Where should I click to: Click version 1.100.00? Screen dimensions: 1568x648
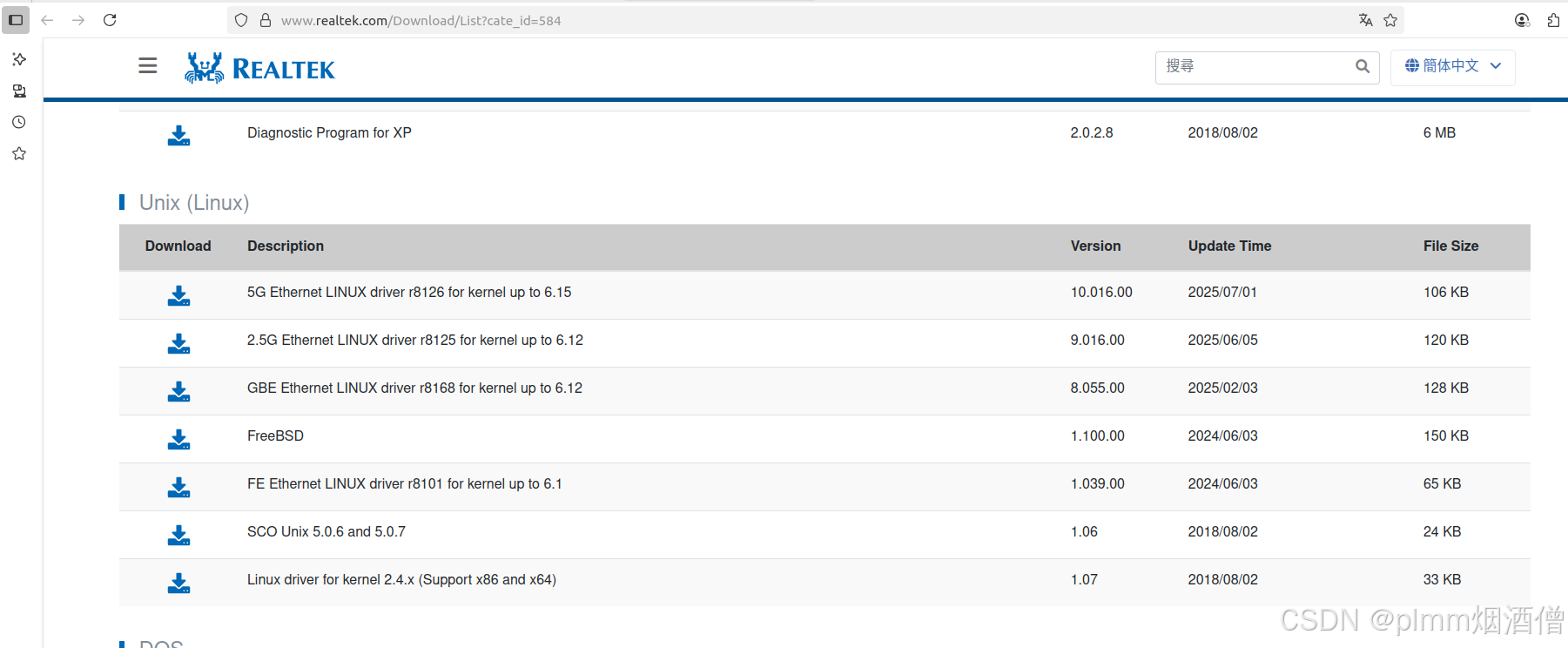(x=1097, y=436)
